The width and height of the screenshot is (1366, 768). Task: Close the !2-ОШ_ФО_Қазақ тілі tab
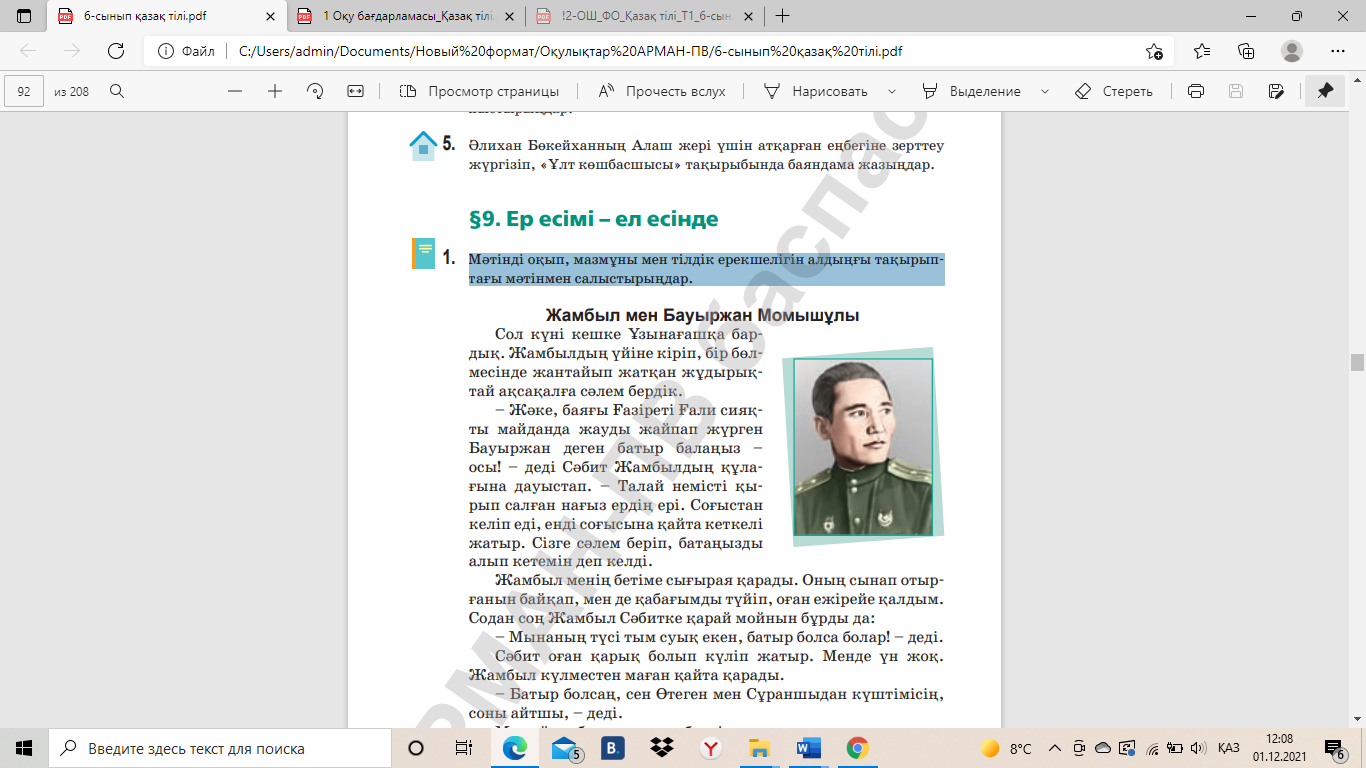coord(747,16)
